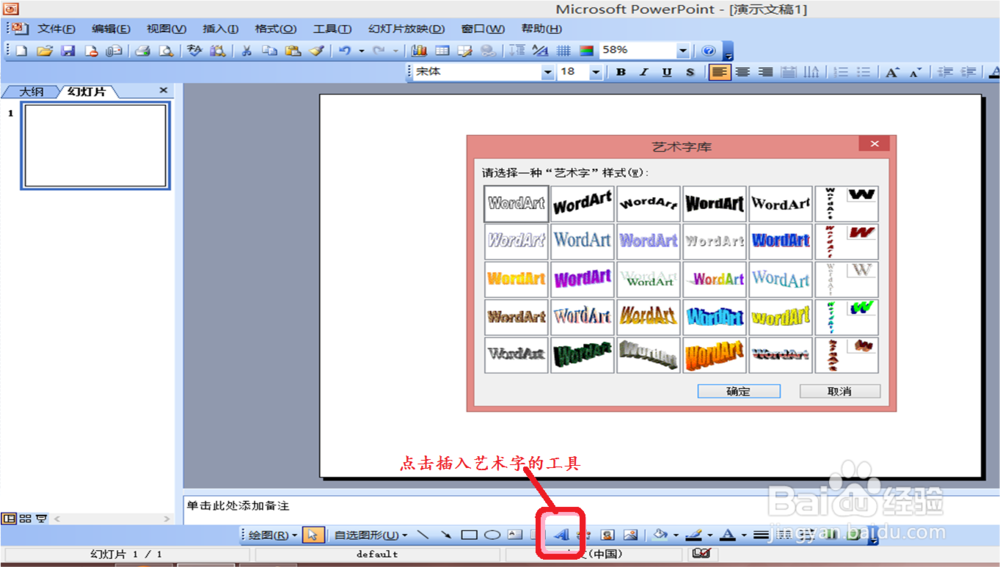
Task: Click the Open folder icon
Action: tap(45, 50)
